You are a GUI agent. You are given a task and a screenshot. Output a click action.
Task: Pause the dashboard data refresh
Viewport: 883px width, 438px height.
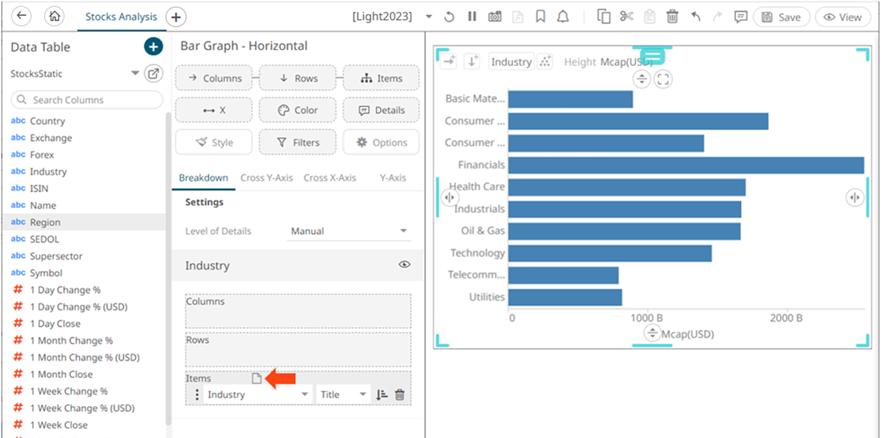(471, 17)
